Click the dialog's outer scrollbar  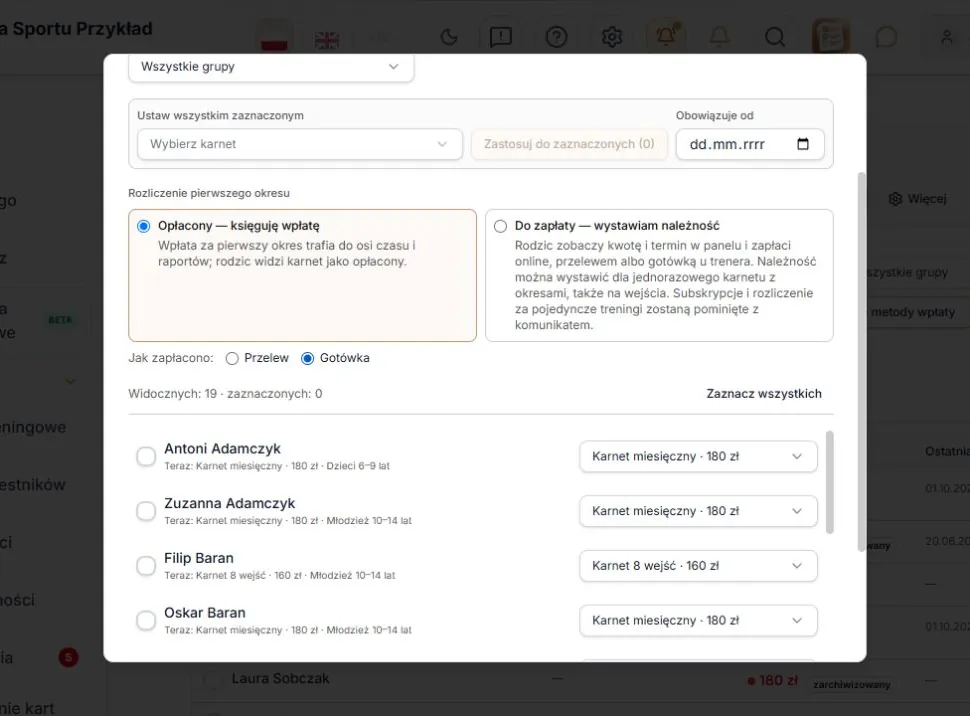[861, 362]
